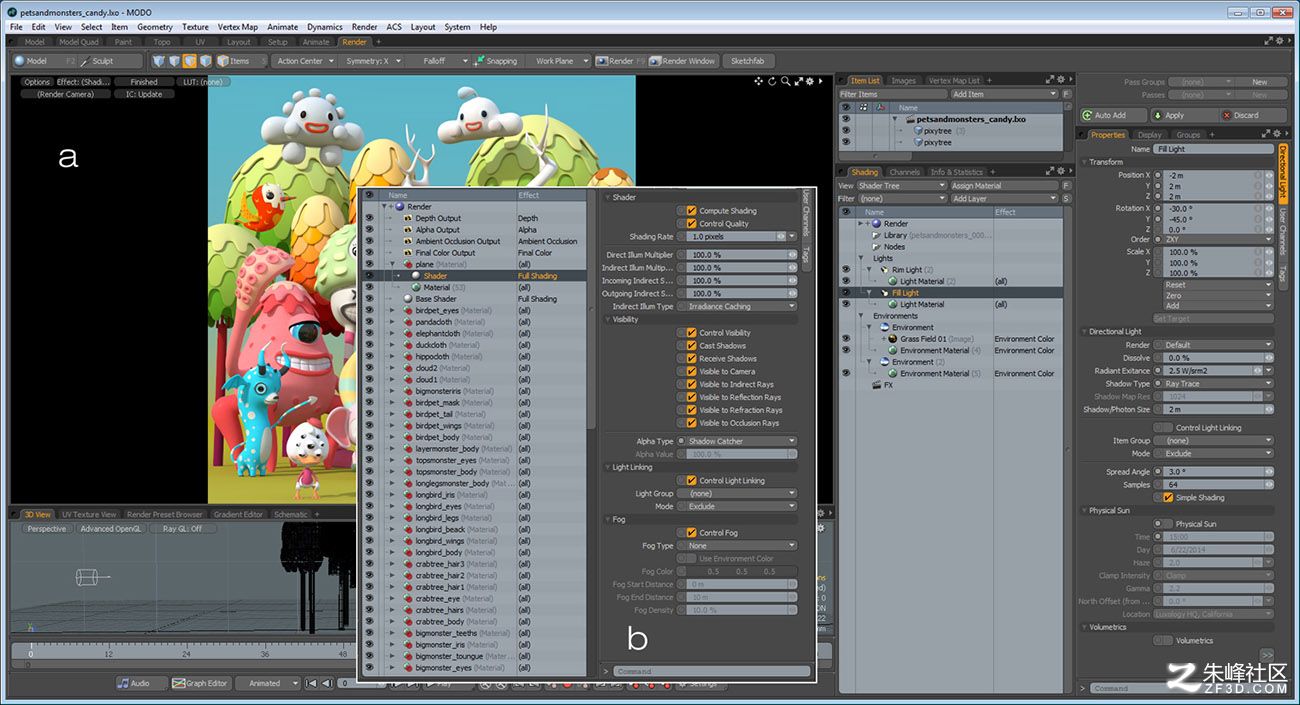This screenshot has width=1300, height=705.
Task: Click the render viewport refresh rotate icon
Action: pyautogui.click(x=773, y=81)
